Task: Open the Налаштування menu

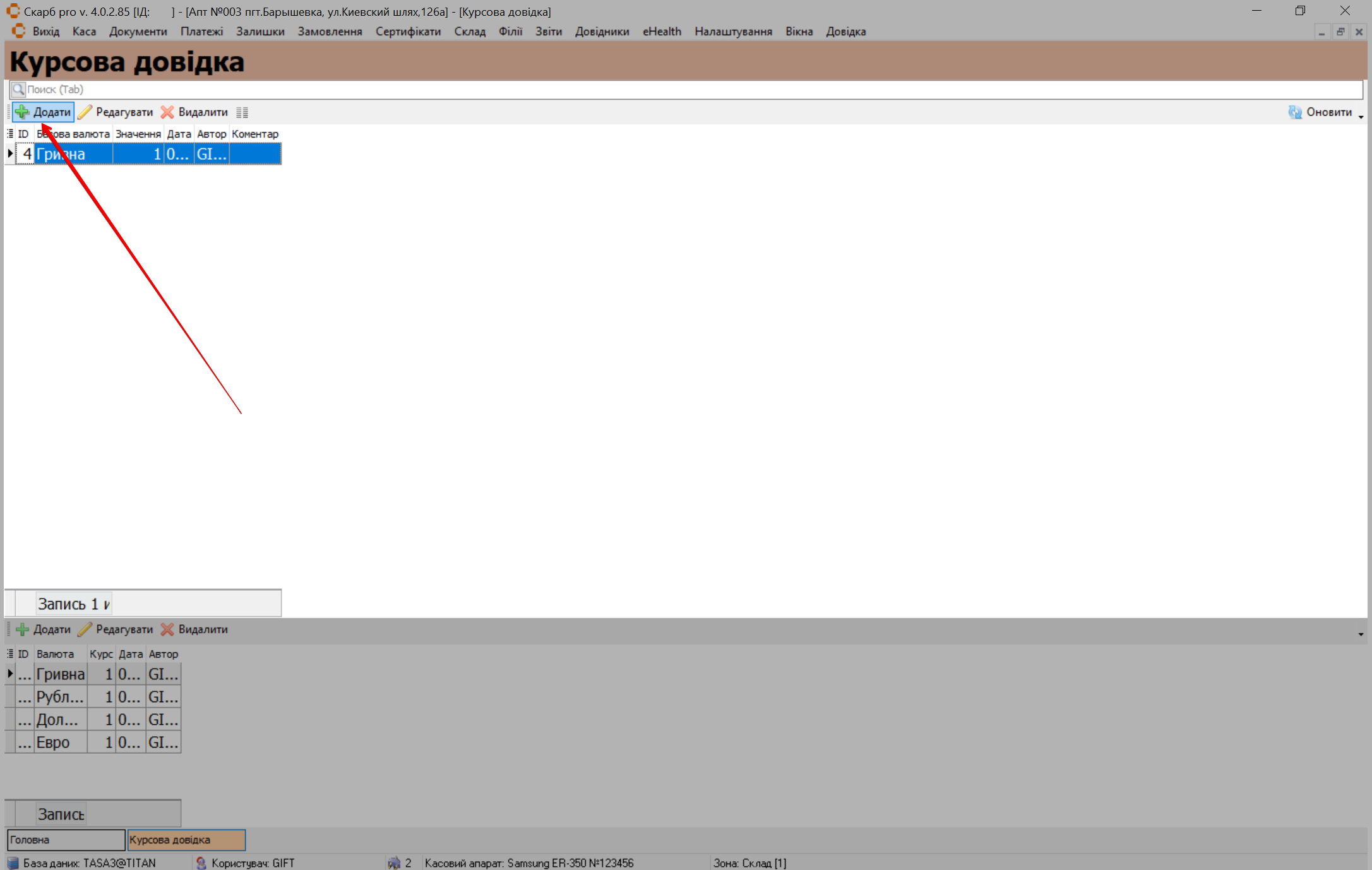Action: click(x=733, y=32)
